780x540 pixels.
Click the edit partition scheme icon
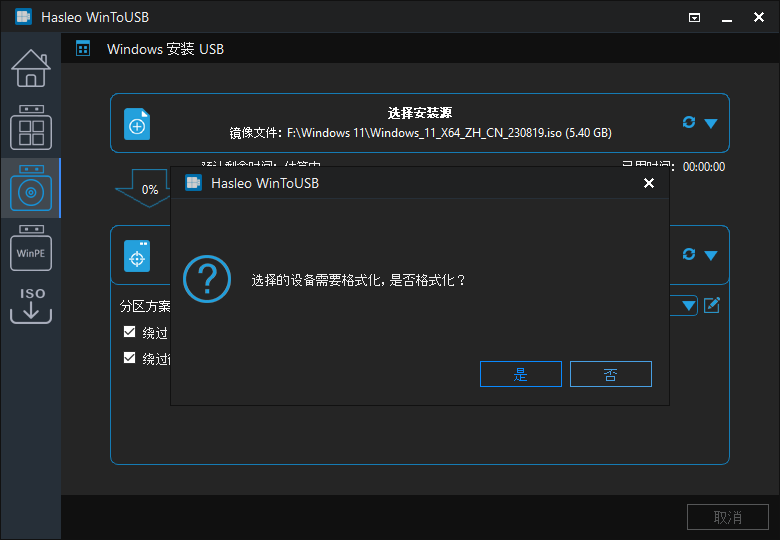712,305
